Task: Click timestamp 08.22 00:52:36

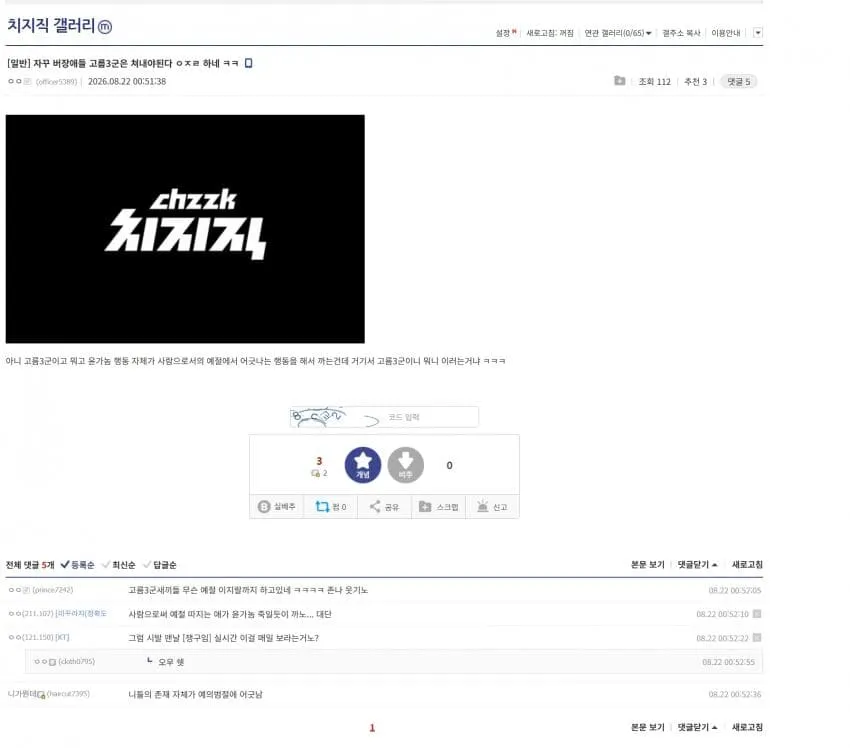Action: tap(735, 694)
